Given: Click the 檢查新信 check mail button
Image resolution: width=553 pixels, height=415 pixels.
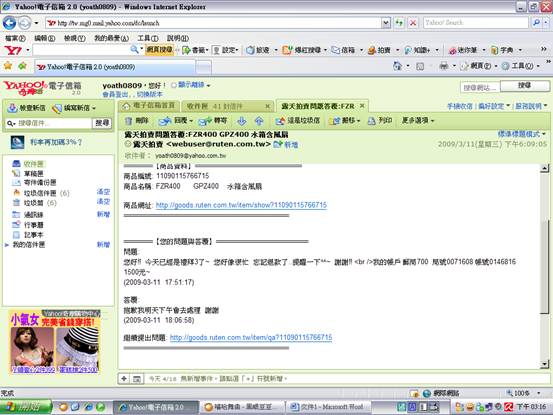Looking at the screenshot, I should [x=27, y=108].
